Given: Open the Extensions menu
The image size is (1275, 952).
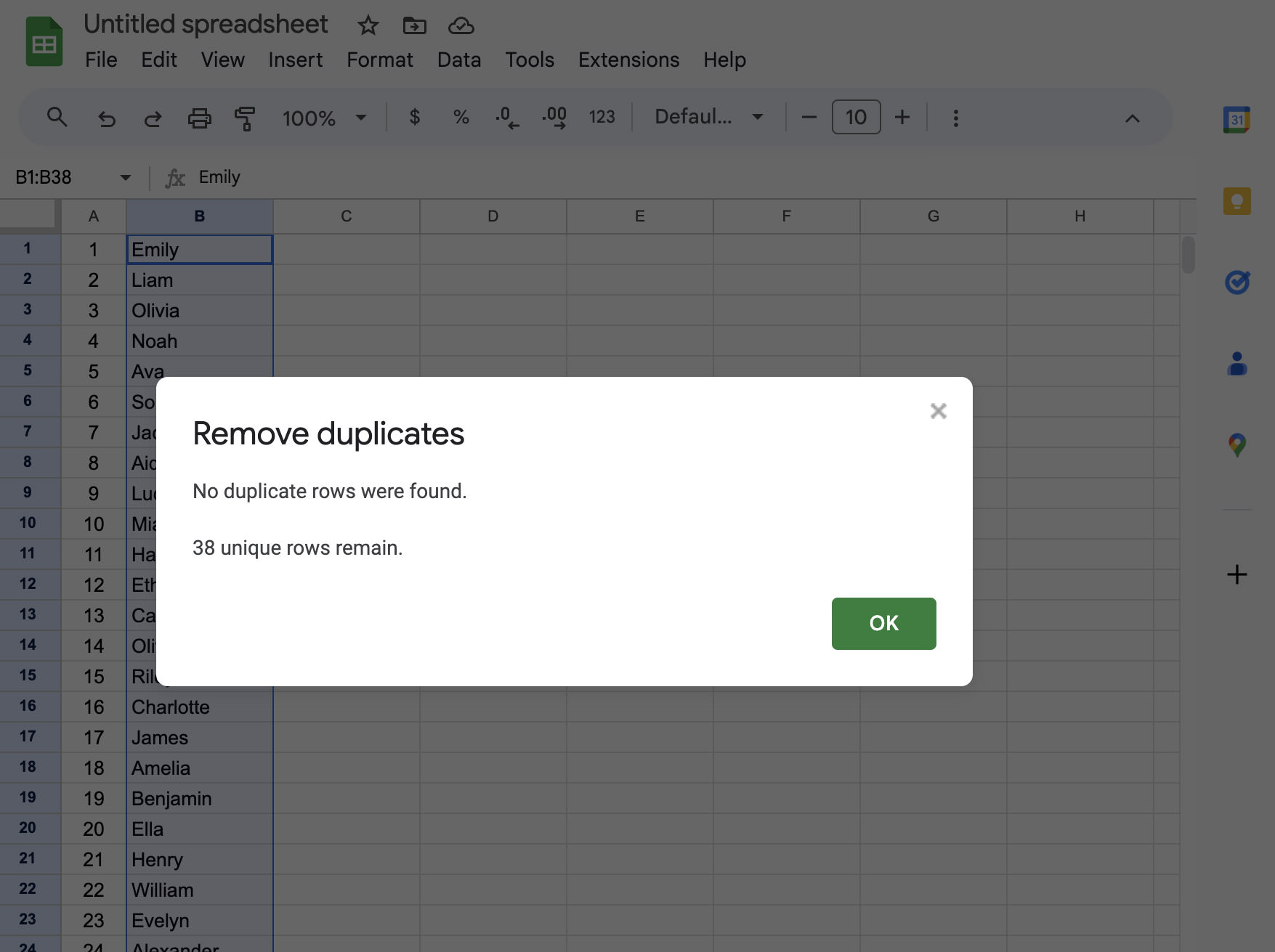Looking at the screenshot, I should click(x=628, y=60).
